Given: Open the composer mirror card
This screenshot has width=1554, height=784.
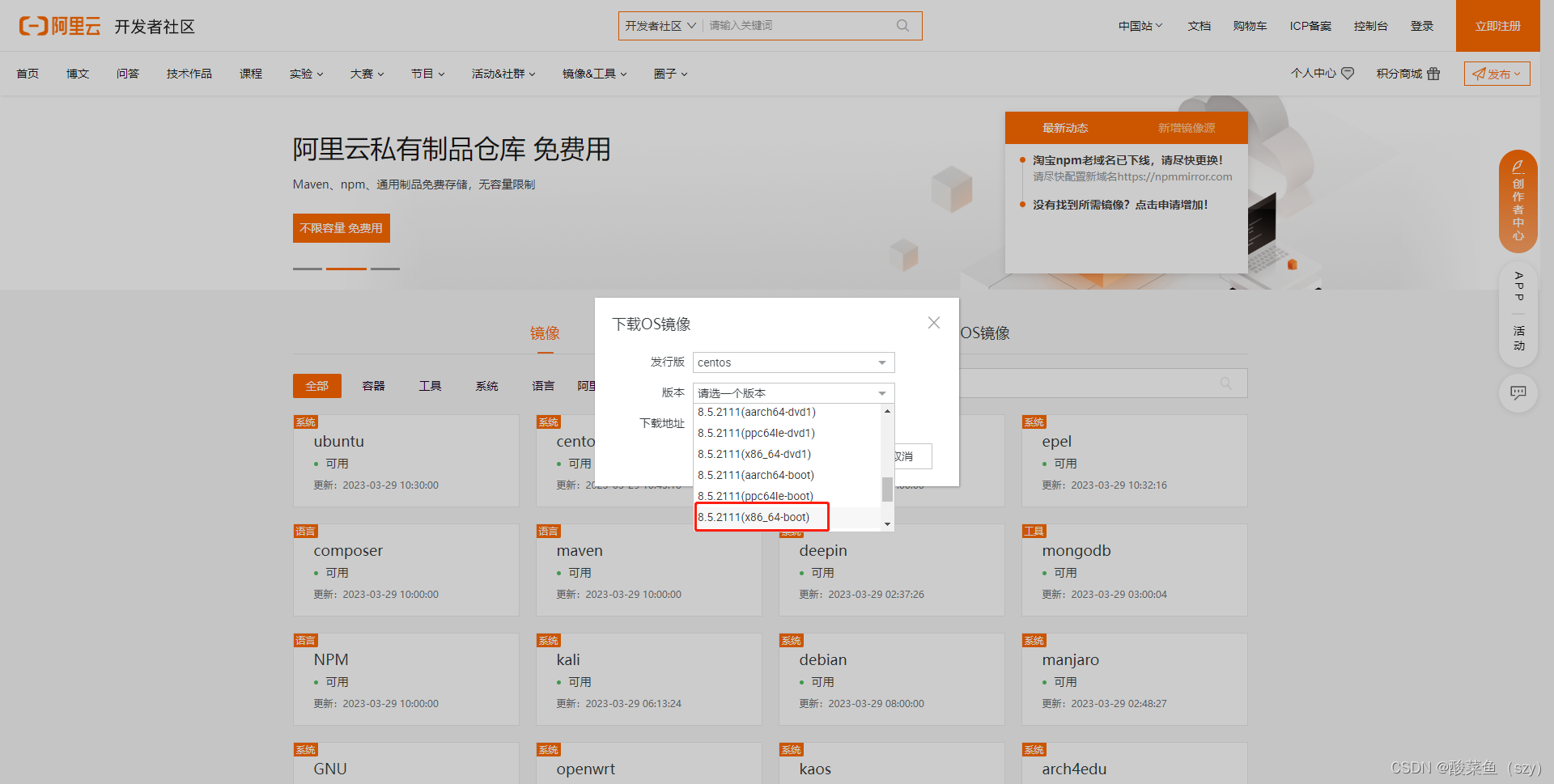Looking at the screenshot, I should [406, 570].
